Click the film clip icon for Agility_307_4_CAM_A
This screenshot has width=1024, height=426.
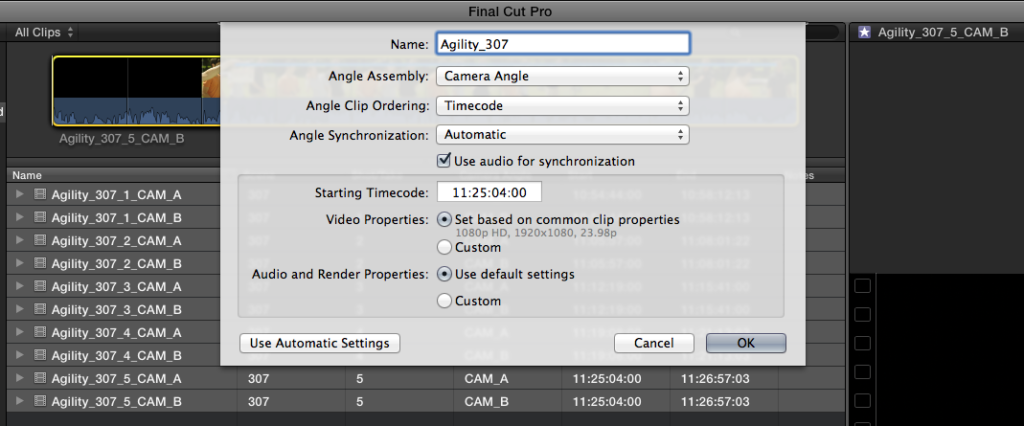click(x=40, y=333)
